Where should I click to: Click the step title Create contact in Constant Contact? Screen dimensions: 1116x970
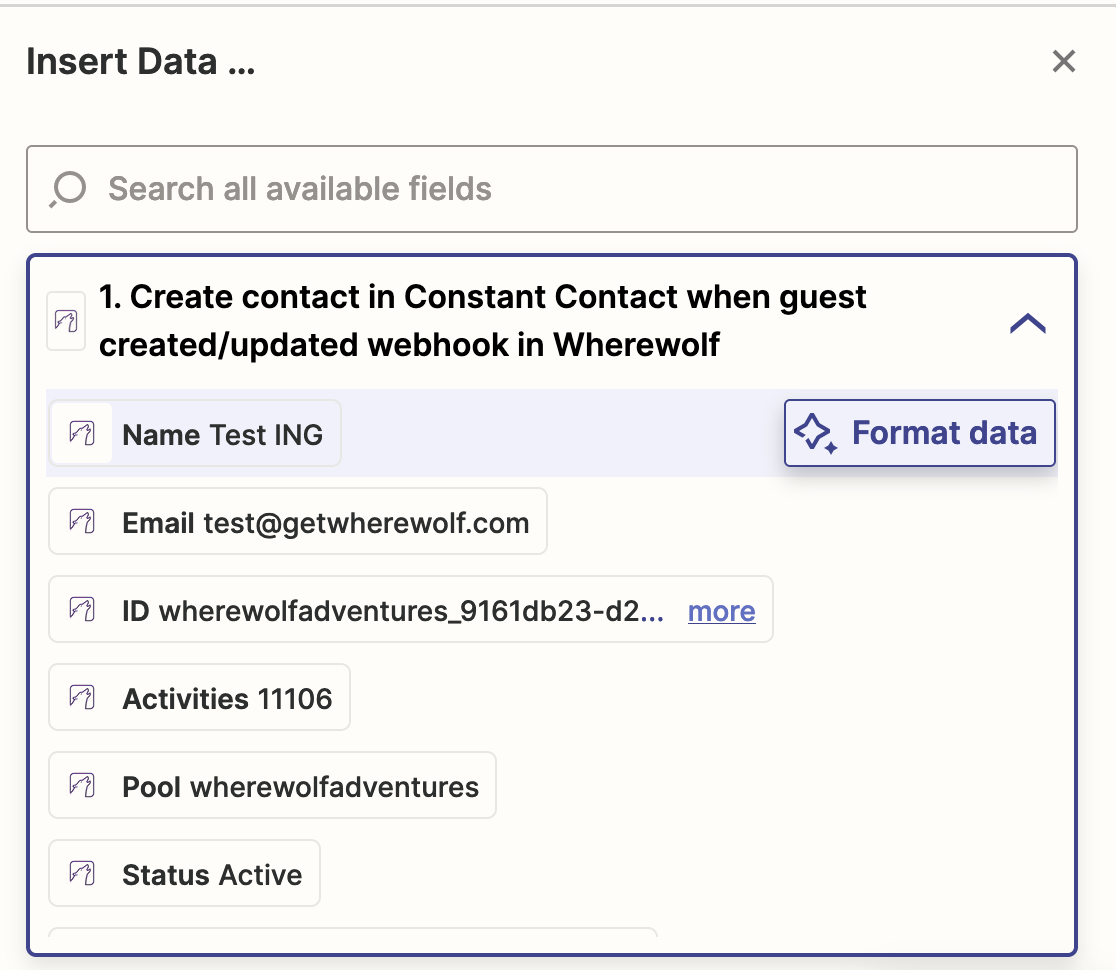click(x=483, y=321)
